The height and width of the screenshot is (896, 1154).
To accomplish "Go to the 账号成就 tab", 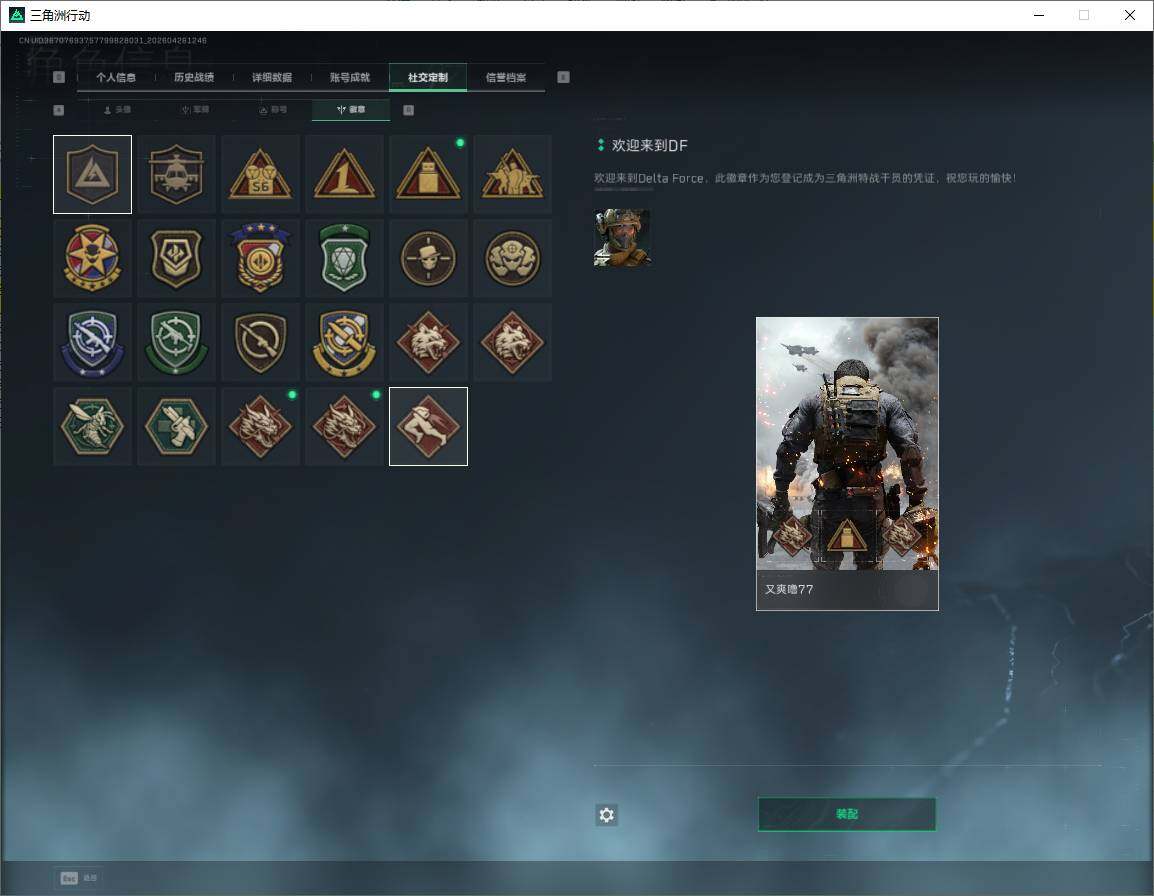I will [350, 77].
